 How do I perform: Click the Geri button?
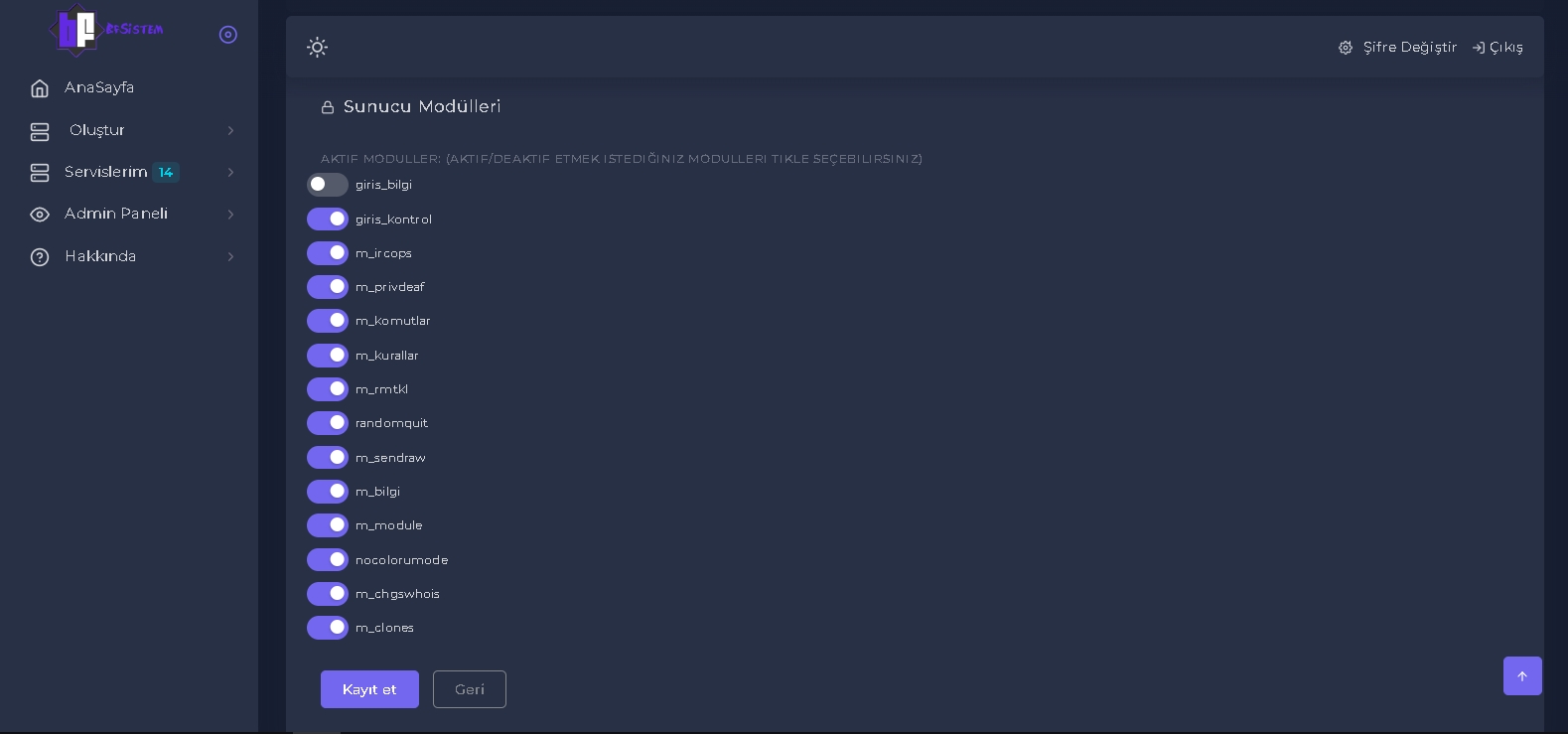(x=470, y=689)
